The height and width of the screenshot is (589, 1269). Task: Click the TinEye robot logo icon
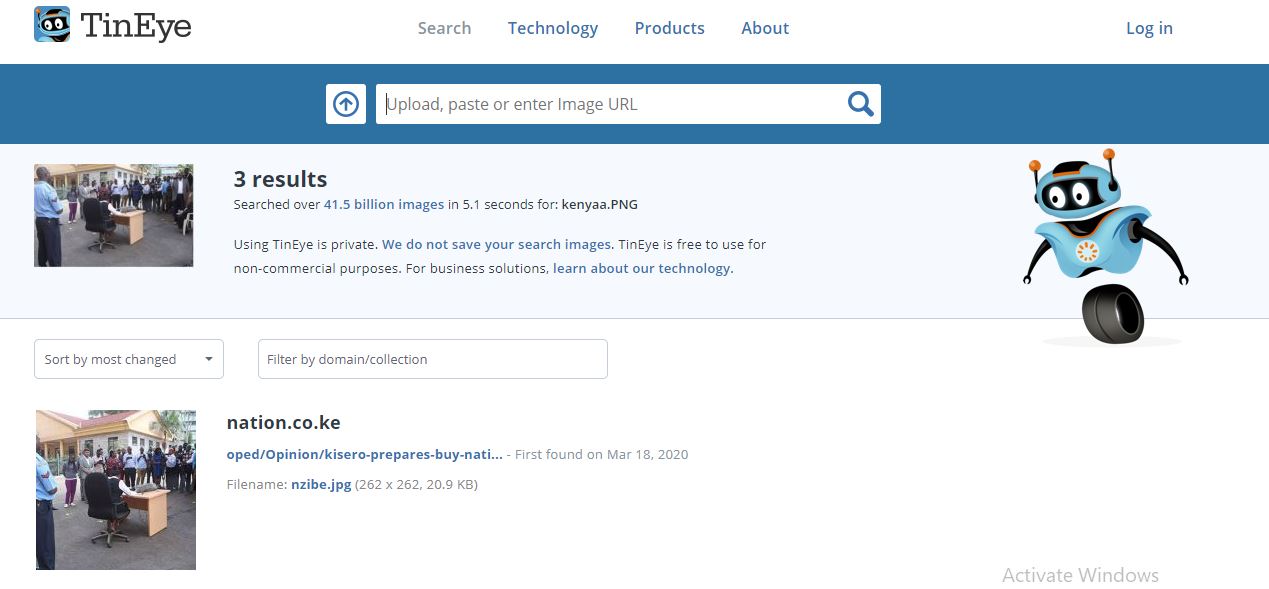tap(52, 25)
